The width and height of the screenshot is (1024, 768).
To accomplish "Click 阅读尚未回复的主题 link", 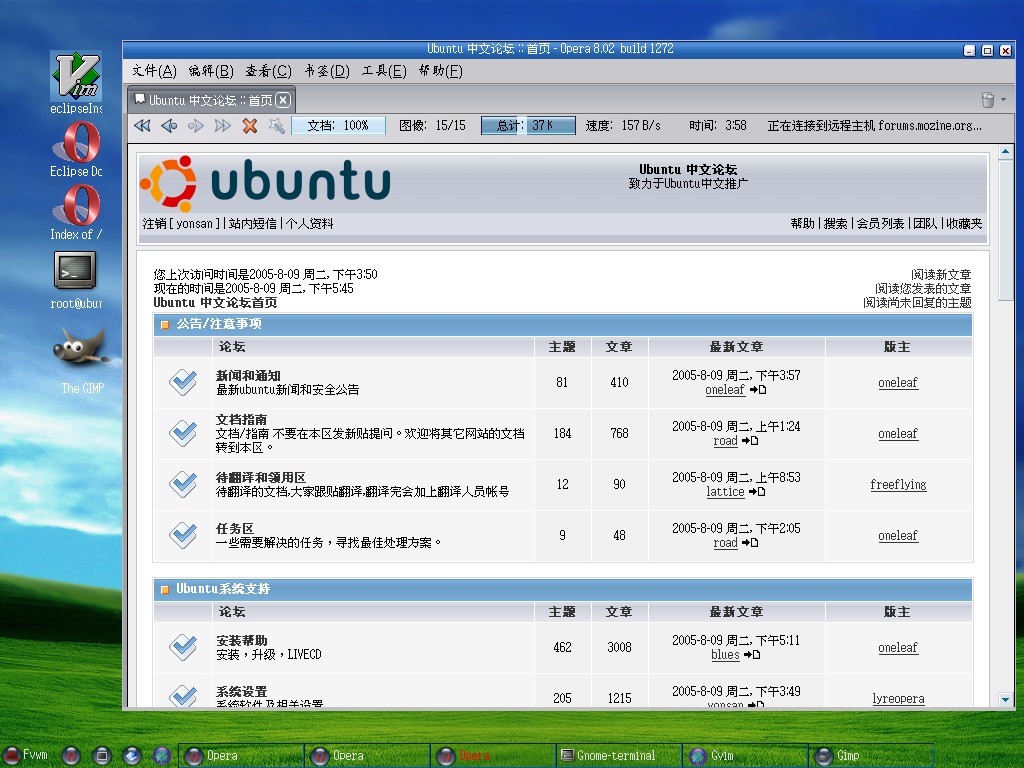I will tap(917, 302).
